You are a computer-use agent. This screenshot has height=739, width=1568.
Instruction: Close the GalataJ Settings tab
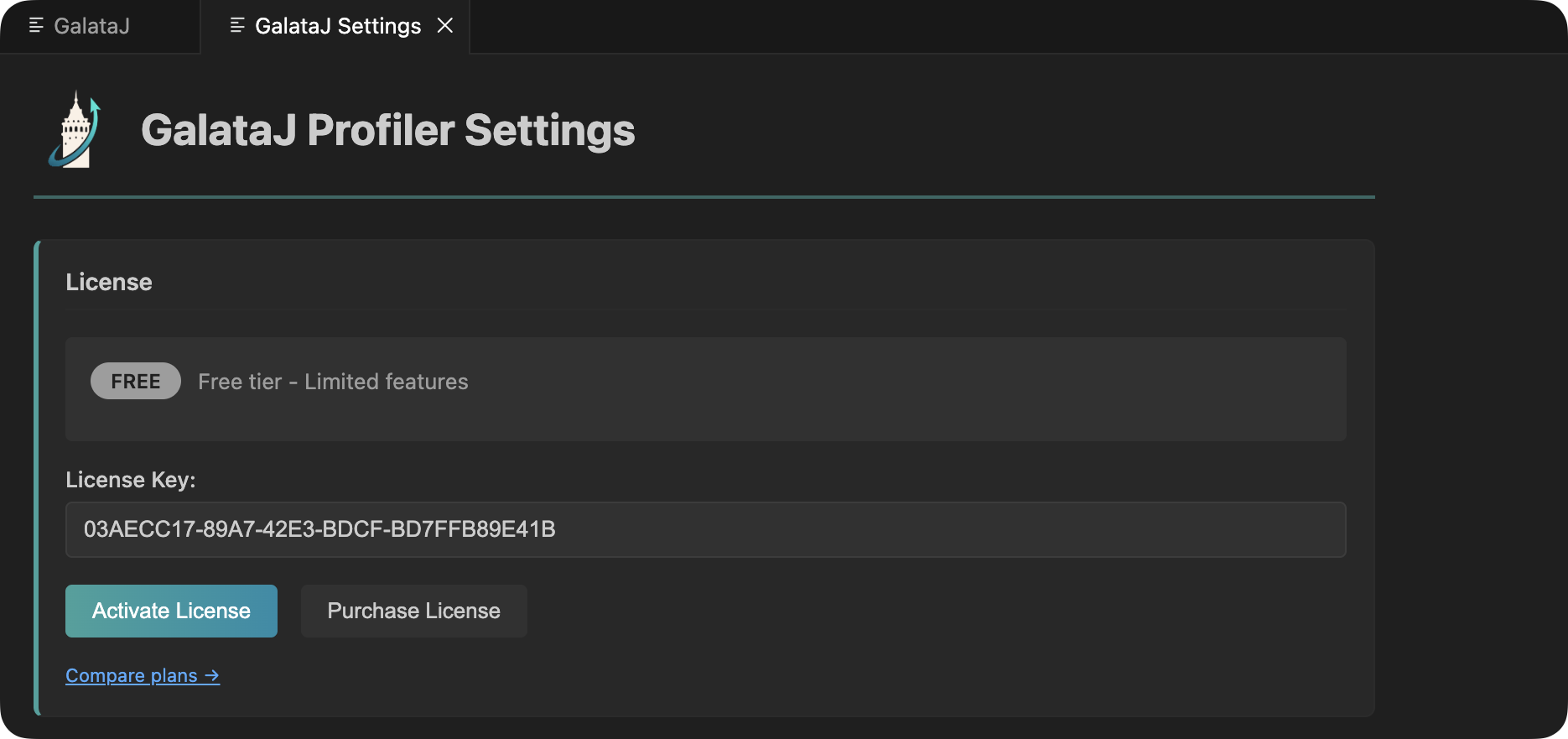[x=445, y=26]
